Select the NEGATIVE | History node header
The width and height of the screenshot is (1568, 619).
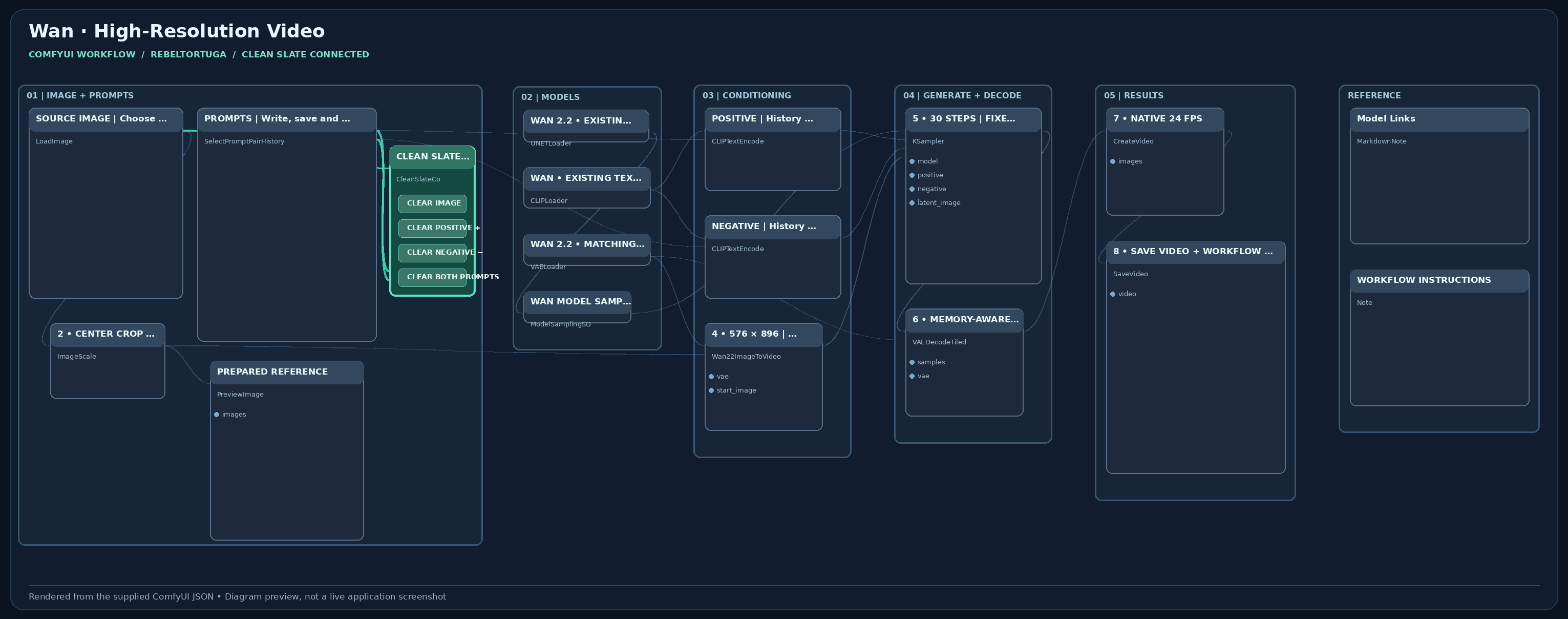[772, 227]
